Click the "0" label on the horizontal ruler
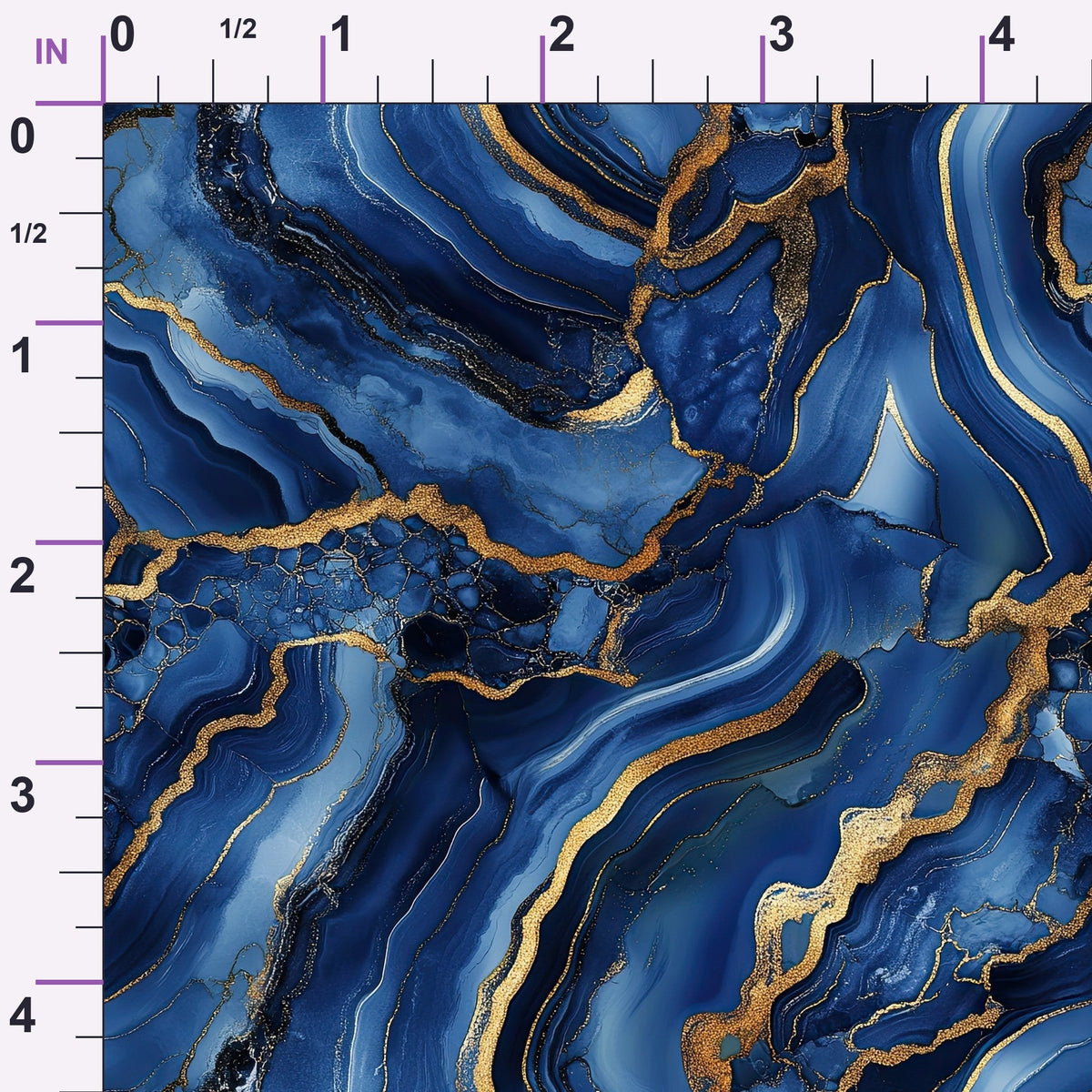Viewport: 1092px width, 1092px height. (122, 35)
